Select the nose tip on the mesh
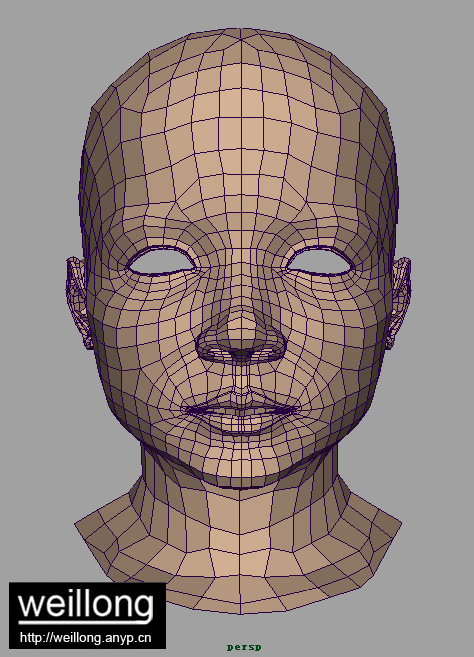This screenshot has height=657, width=474. (x=241, y=330)
